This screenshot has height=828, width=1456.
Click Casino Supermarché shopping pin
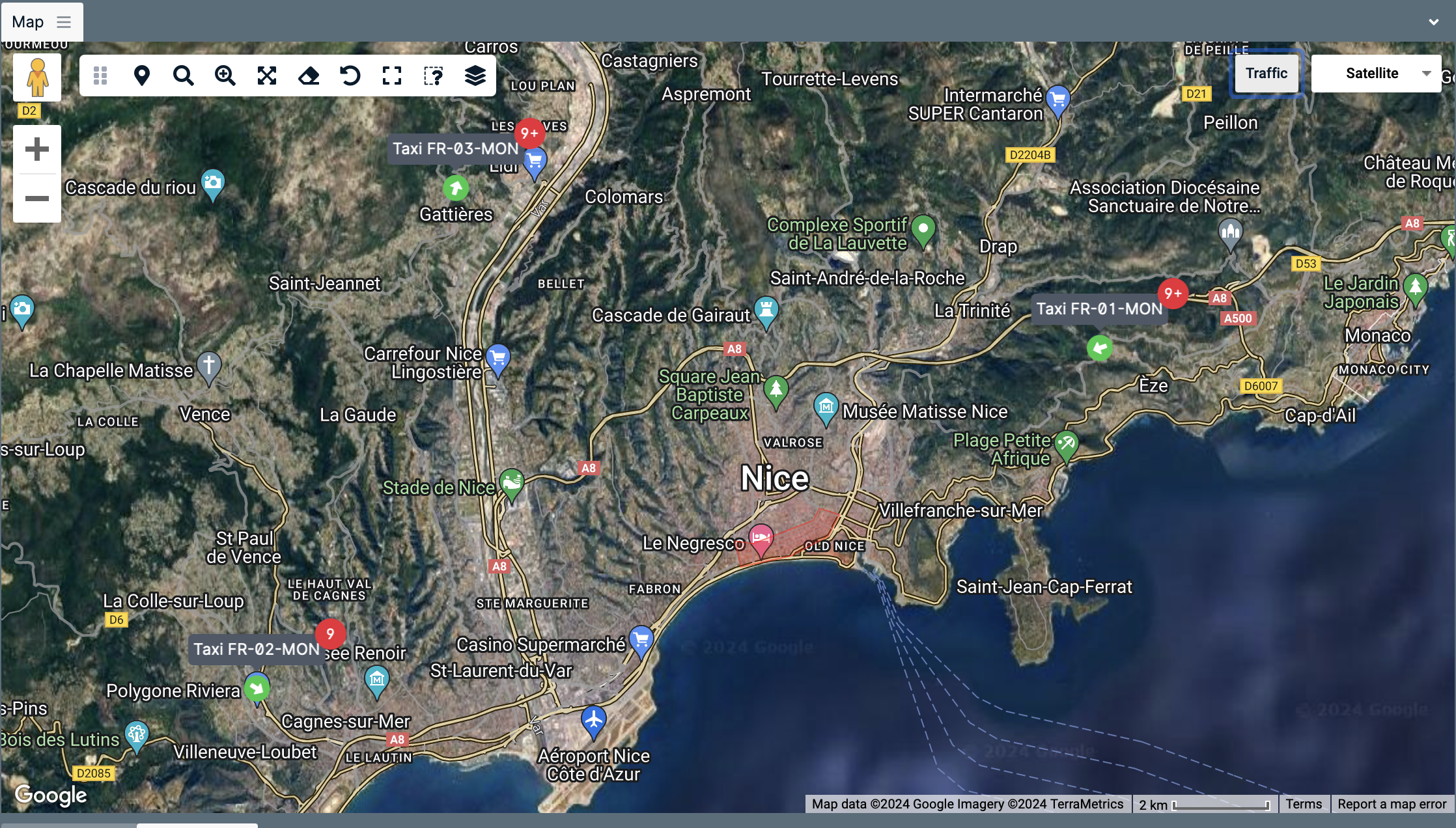point(641,641)
